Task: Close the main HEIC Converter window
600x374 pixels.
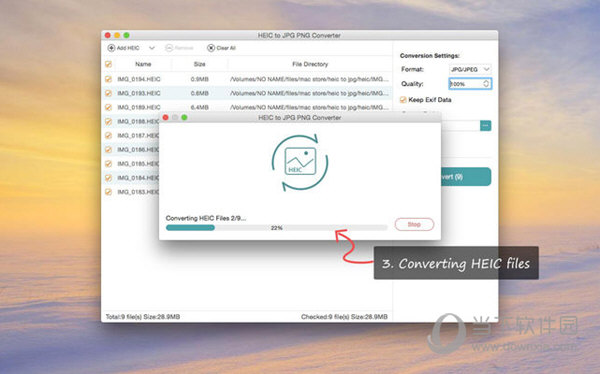Action: pos(108,35)
